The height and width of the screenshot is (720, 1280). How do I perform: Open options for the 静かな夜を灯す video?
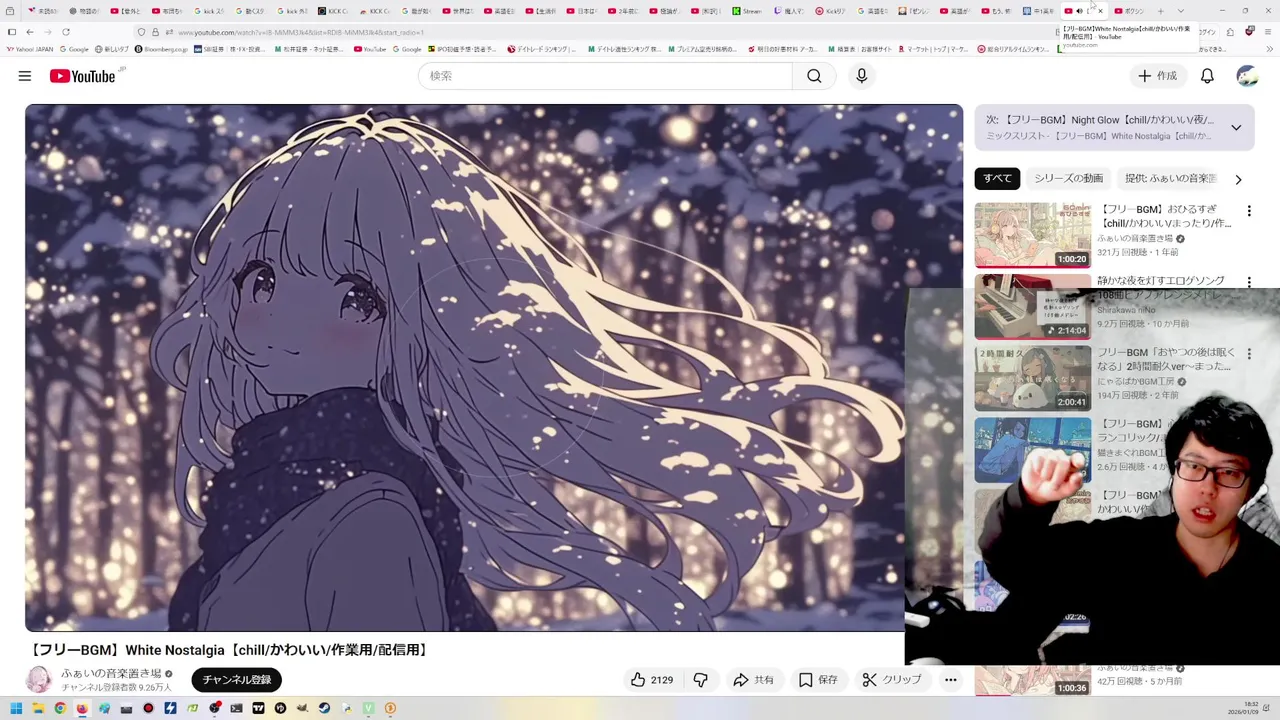coord(1249,283)
